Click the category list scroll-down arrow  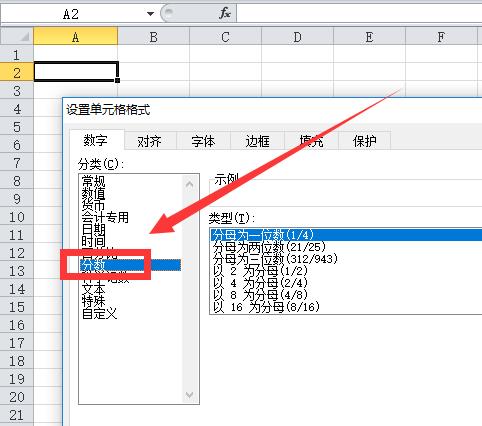coord(189,395)
